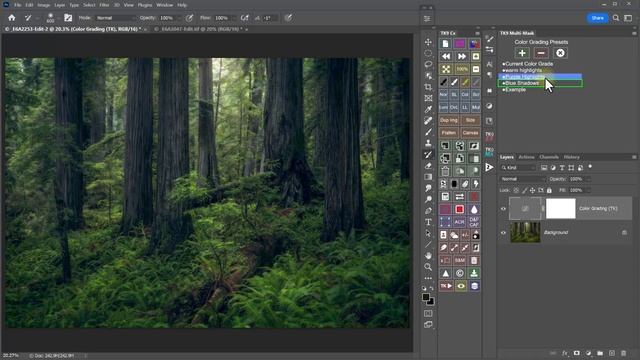Toggle lock transparent pixels in Layers
The width and height of the screenshot is (640, 360).
516,190
